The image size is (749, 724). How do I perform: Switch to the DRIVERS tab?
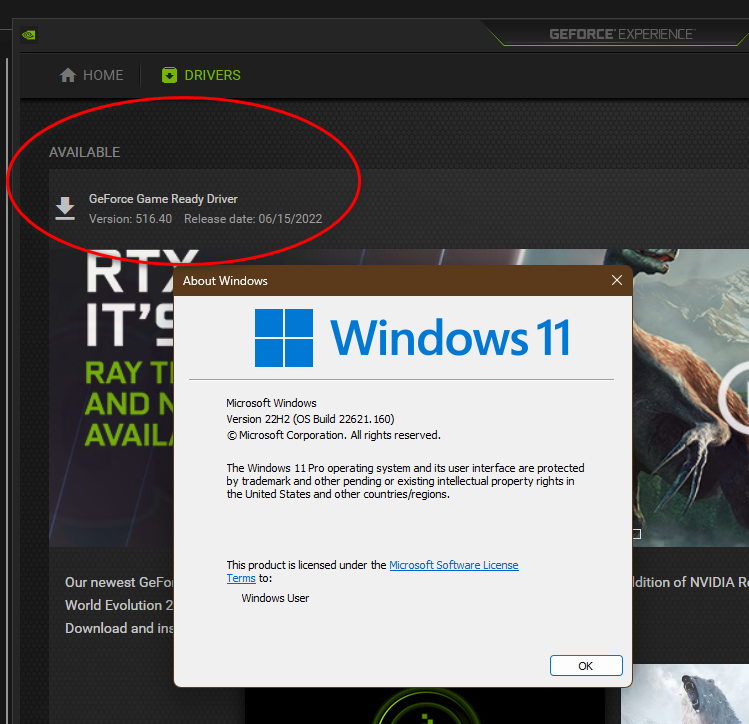(x=201, y=75)
